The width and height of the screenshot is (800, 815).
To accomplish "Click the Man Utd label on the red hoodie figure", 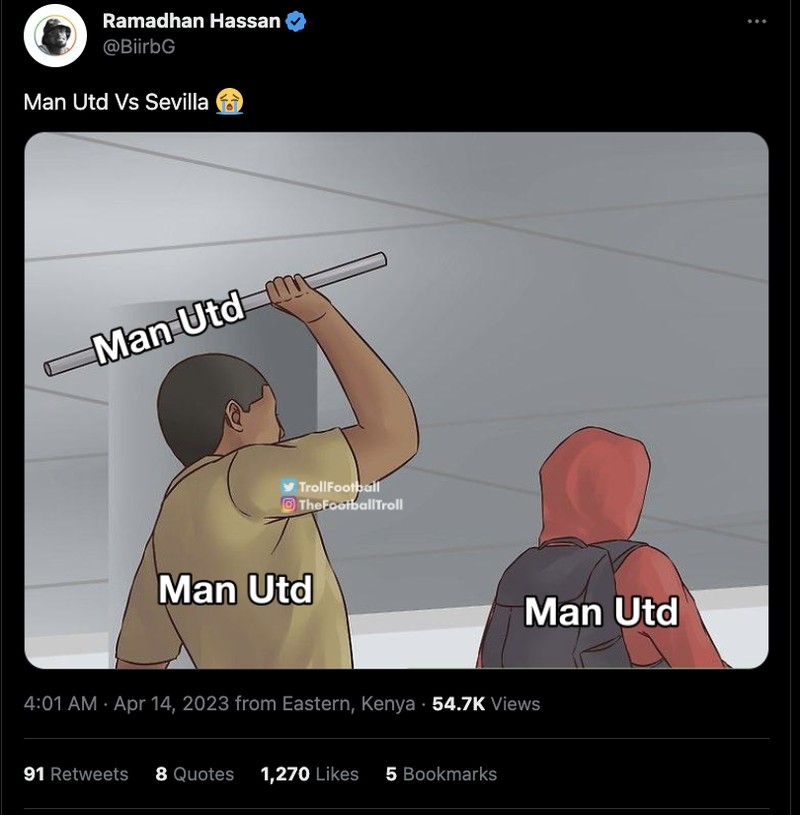I will click(x=601, y=610).
